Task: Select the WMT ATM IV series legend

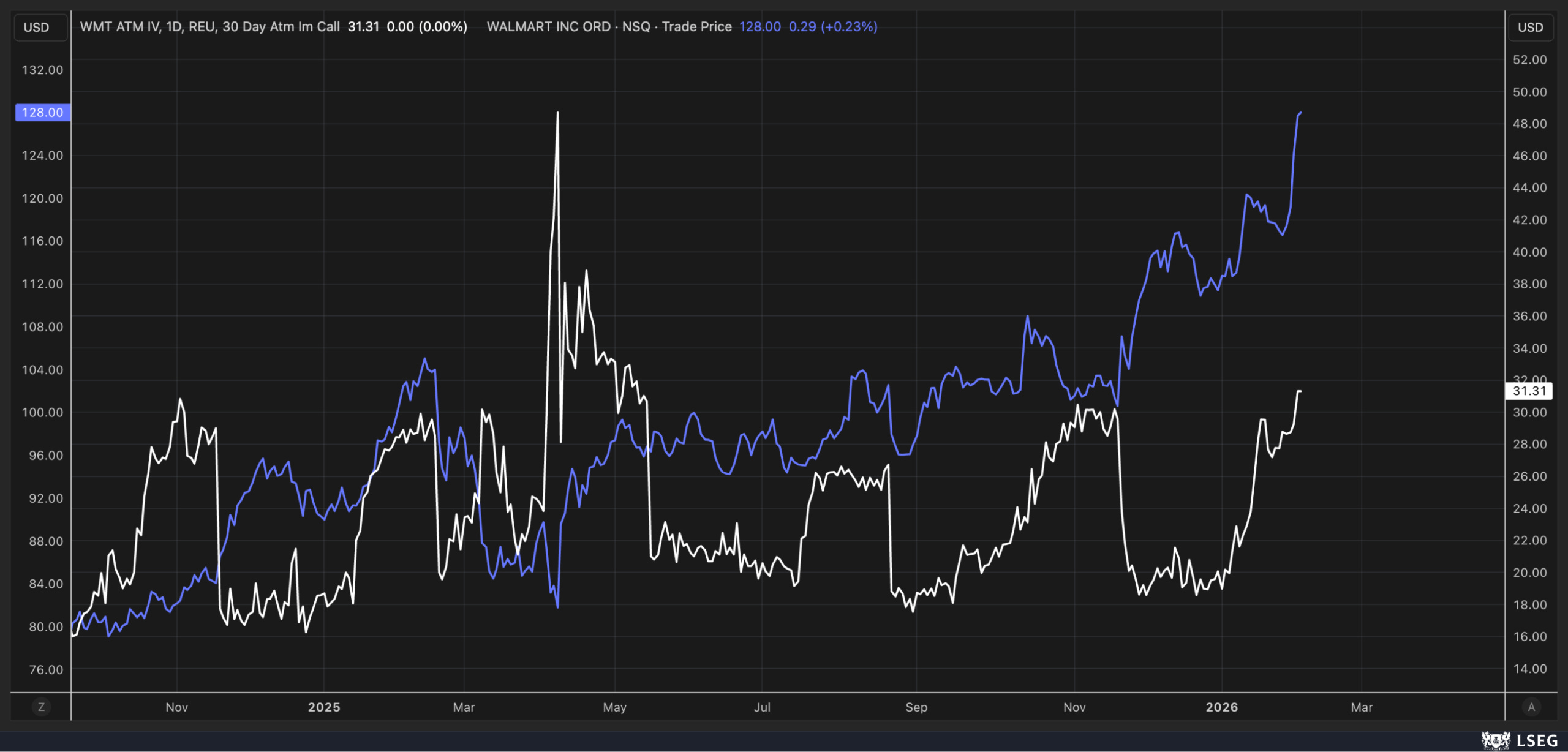Action: [x=209, y=27]
